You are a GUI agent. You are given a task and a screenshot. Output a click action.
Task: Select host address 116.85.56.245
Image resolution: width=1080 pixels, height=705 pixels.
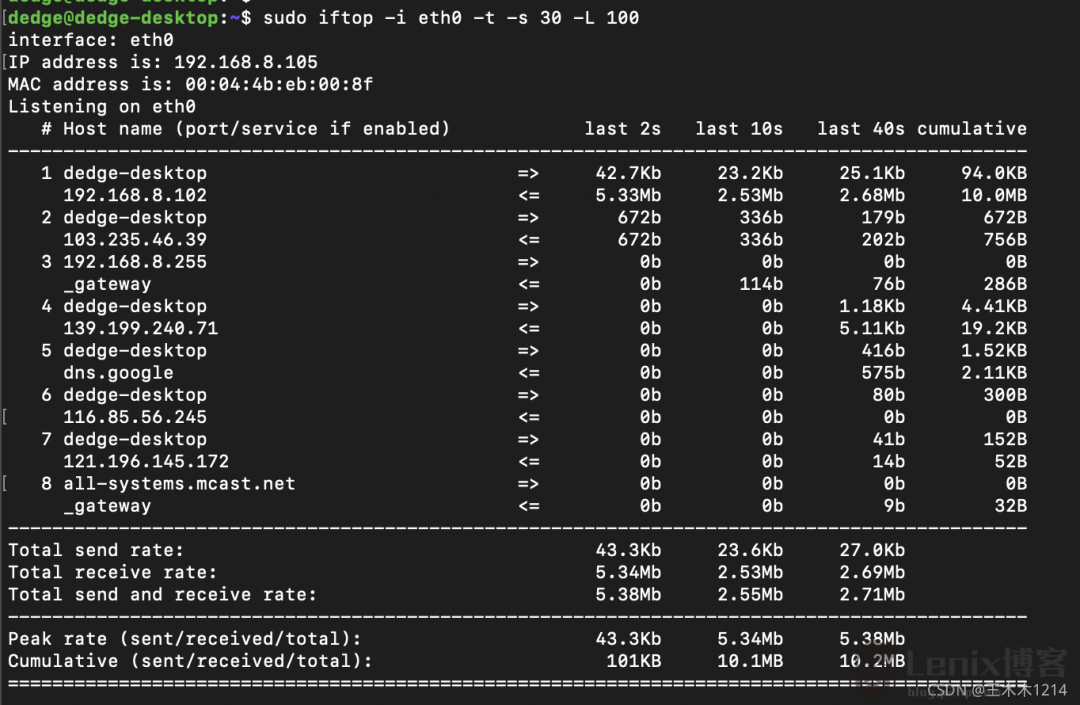pyautogui.click(x=135, y=417)
